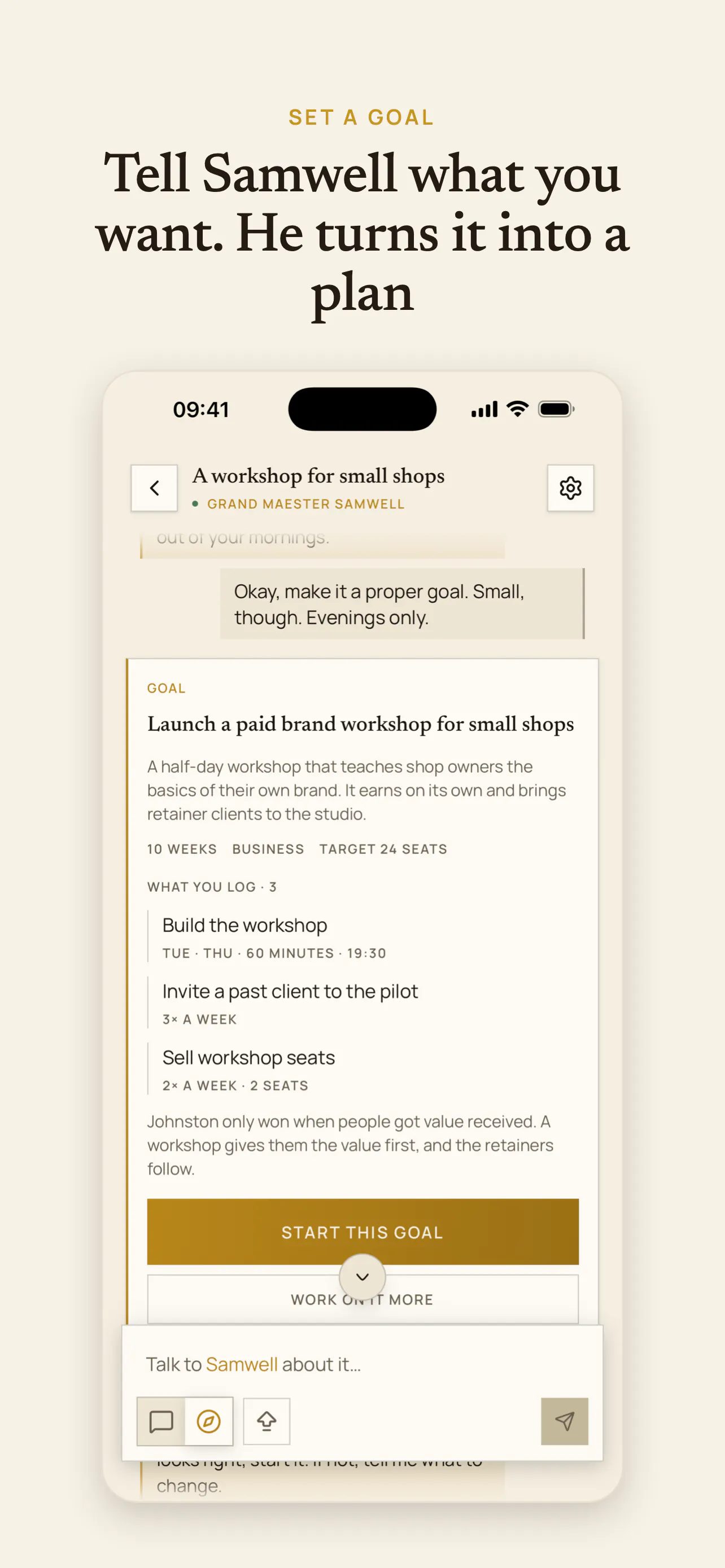Screen dimensions: 725x1568
Task: Tap Grand Maester Samwell name in header
Action: point(305,504)
